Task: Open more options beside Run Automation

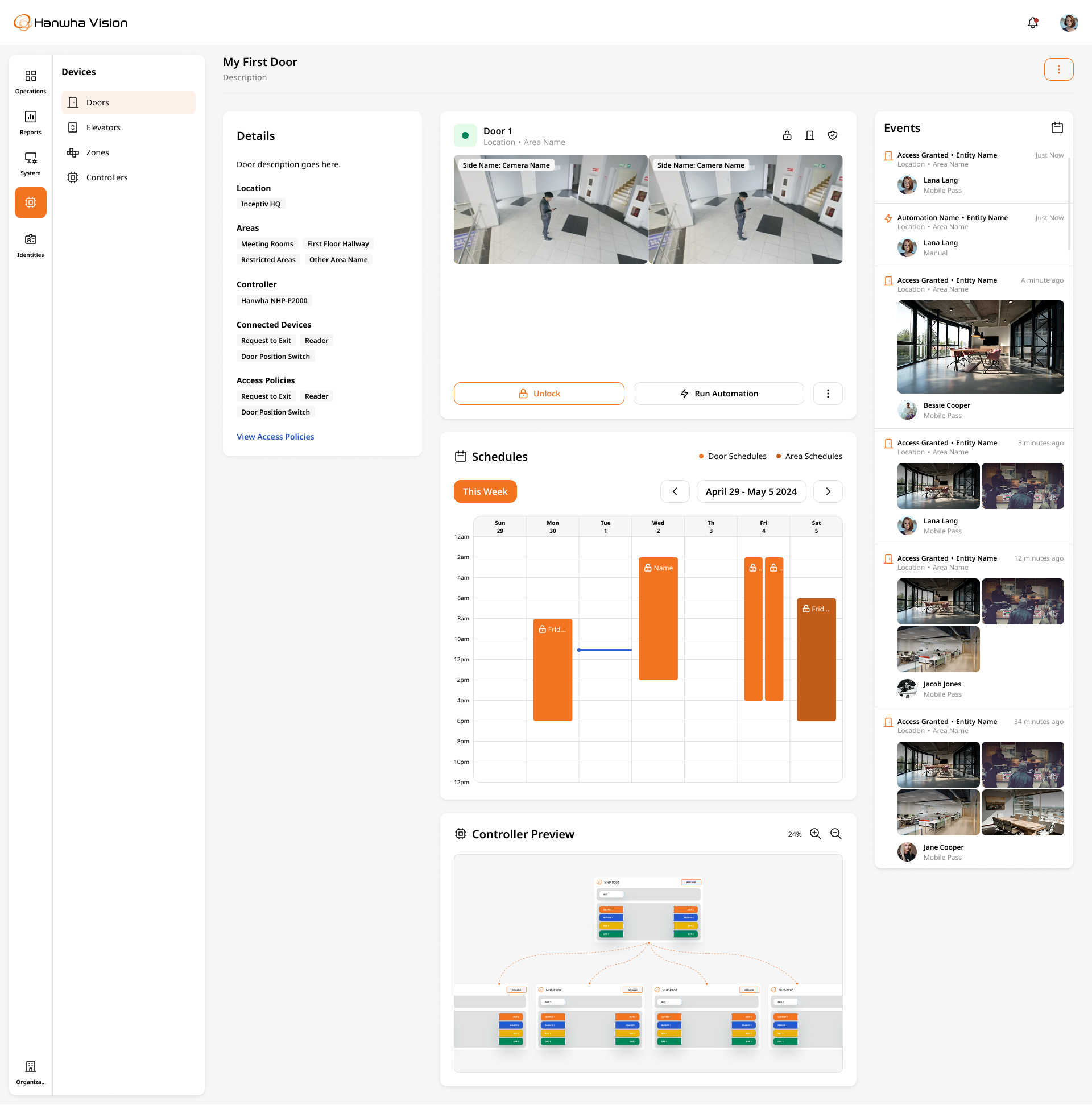Action: point(828,394)
